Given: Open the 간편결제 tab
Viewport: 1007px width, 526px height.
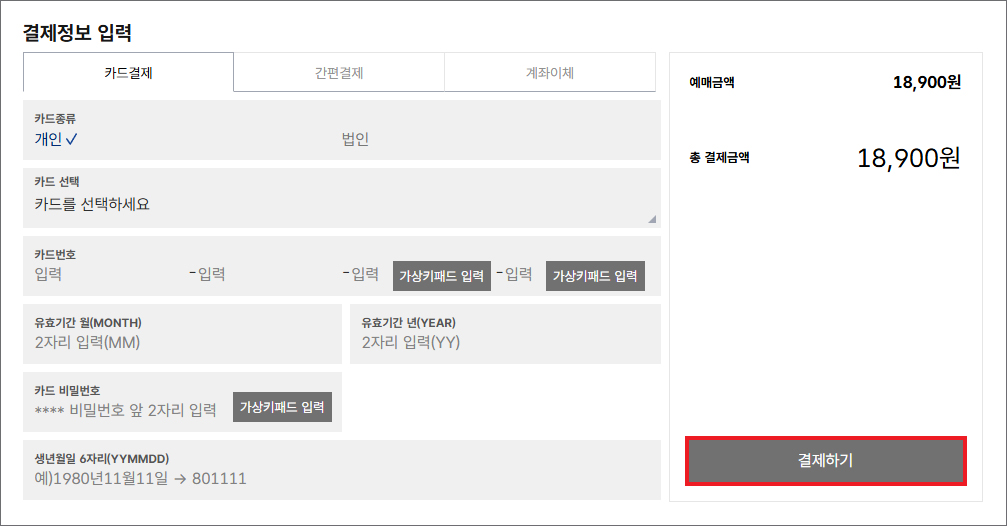Looking at the screenshot, I should (x=338, y=73).
